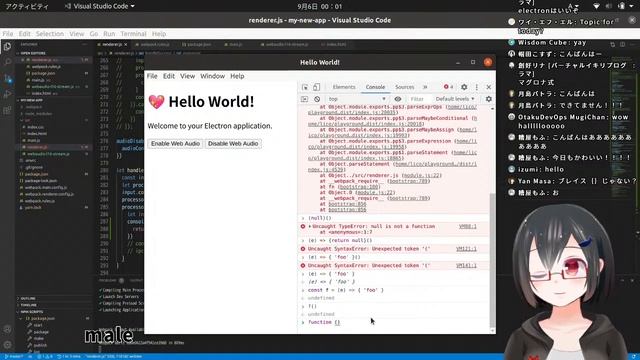Click the DevTools console vertical scrollbar
The height and width of the screenshot is (360, 640).
point(492,261)
